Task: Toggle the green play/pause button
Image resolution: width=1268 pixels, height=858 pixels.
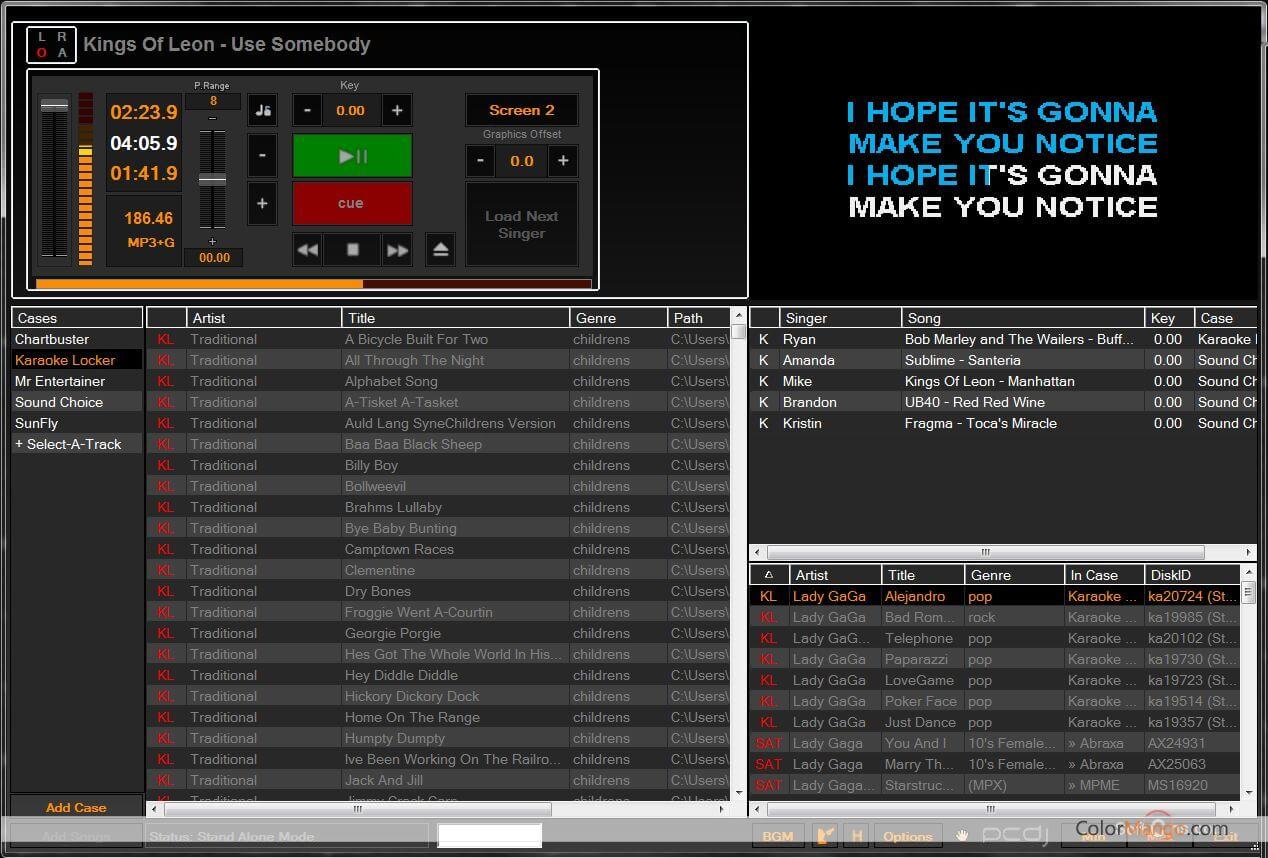Action: click(x=352, y=156)
